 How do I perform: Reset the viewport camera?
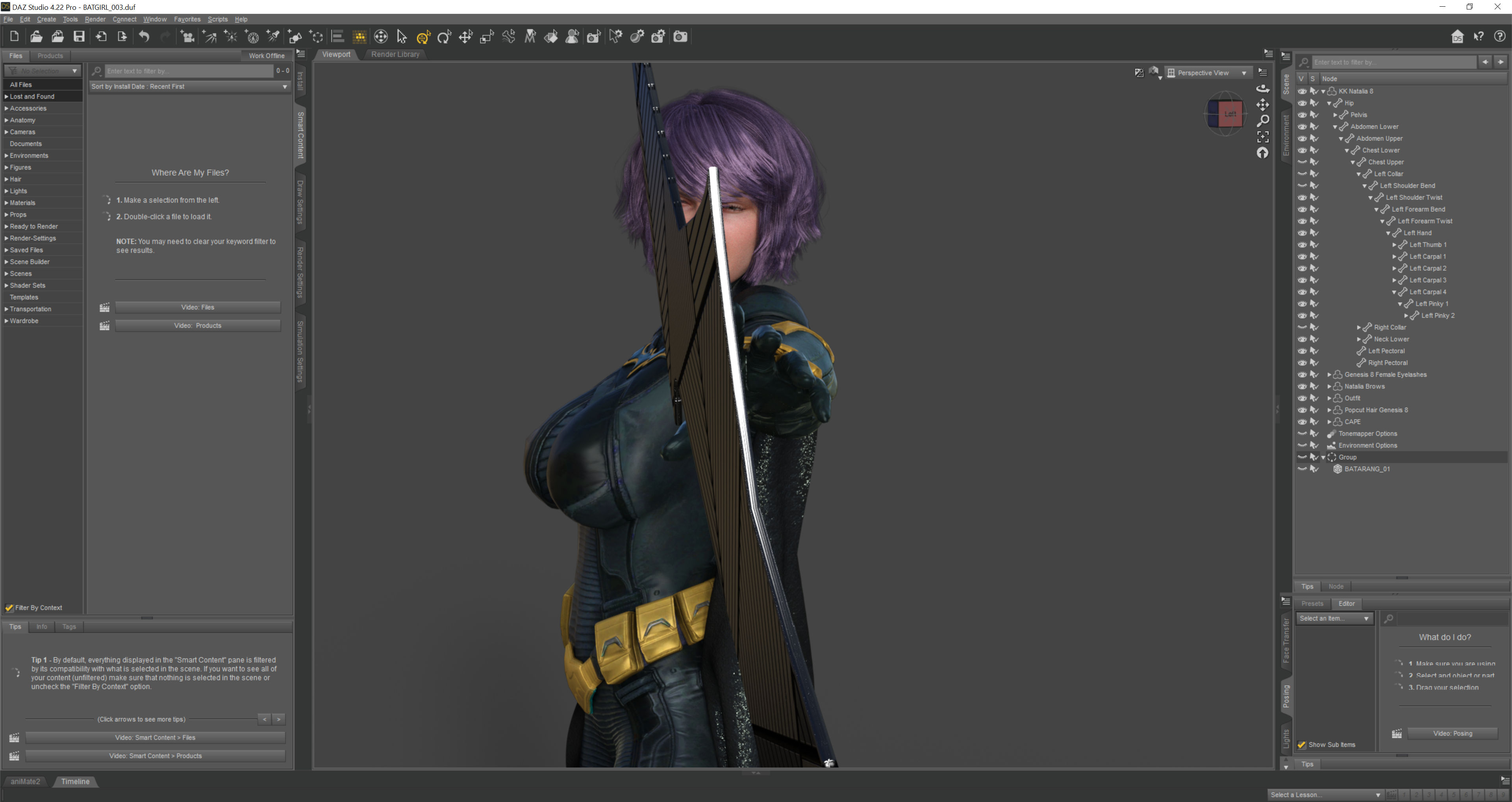[x=1262, y=153]
